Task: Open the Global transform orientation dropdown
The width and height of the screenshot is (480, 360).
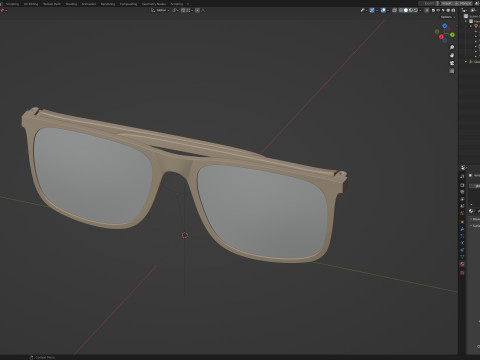Action: click(160, 10)
